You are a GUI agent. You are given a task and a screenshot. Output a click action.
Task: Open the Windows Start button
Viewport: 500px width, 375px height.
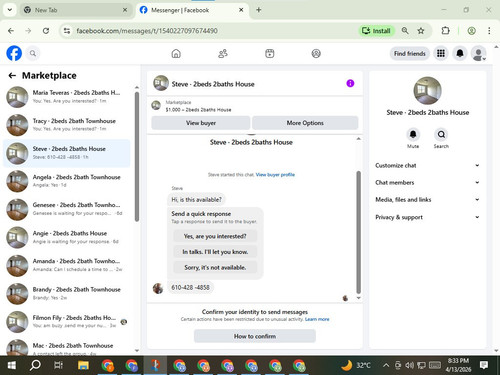(x=12, y=365)
